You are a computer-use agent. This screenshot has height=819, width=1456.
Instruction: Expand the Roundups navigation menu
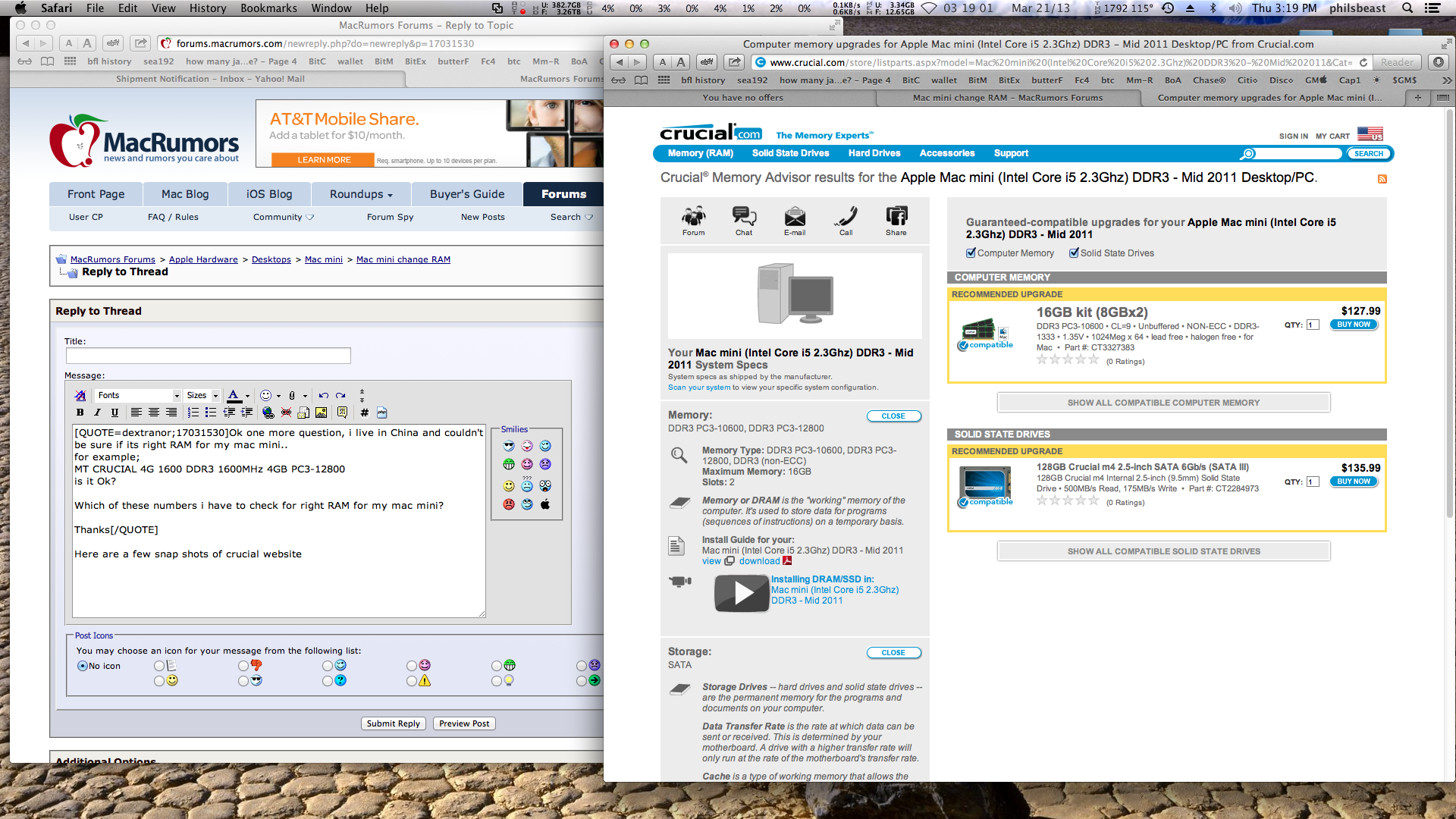[361, 194]
